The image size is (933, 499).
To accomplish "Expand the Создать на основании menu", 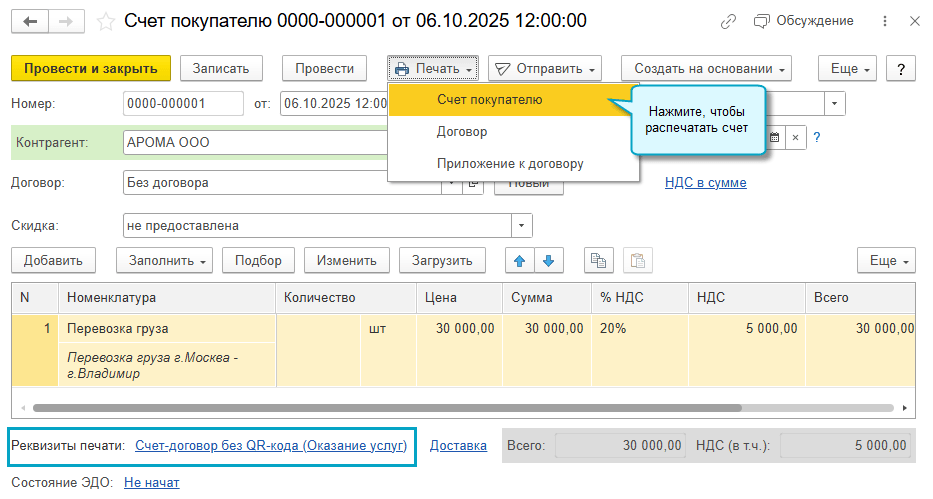I will 706,69.
